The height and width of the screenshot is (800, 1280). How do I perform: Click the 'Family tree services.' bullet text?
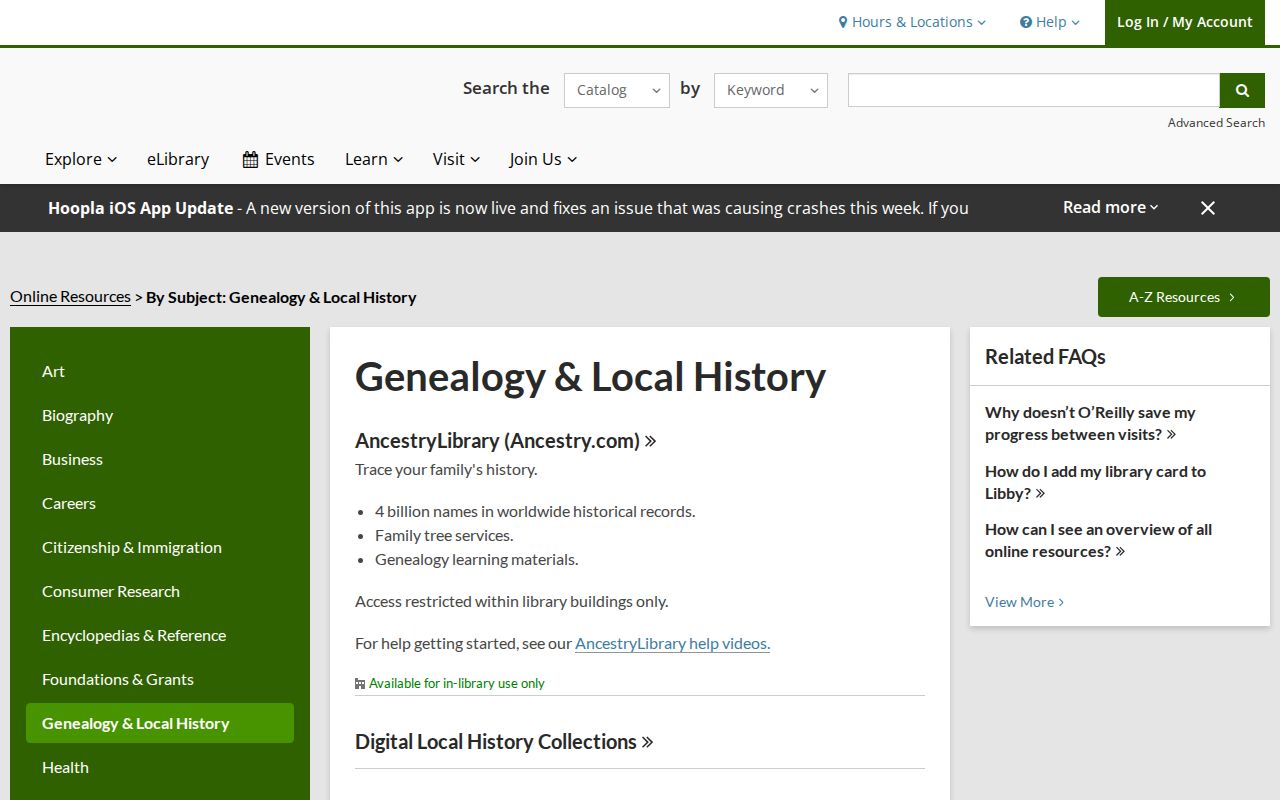coord(444,535)
